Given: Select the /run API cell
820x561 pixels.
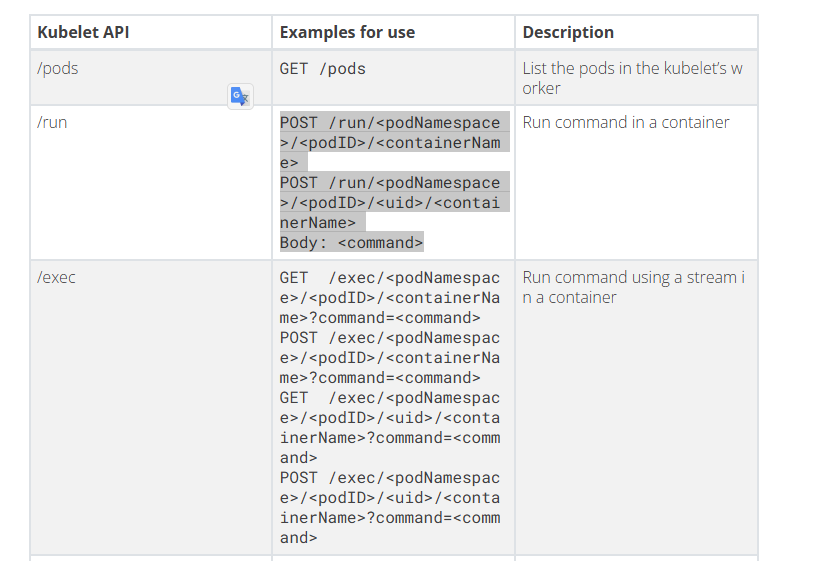Looking at the screenshot, I should coord(52,122).
